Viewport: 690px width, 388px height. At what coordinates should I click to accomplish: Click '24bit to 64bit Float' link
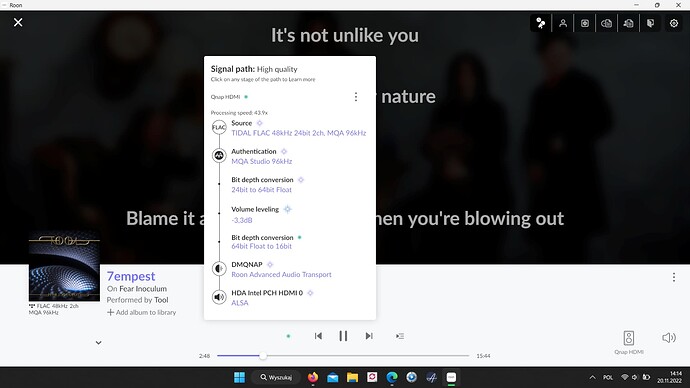[261, 190]
